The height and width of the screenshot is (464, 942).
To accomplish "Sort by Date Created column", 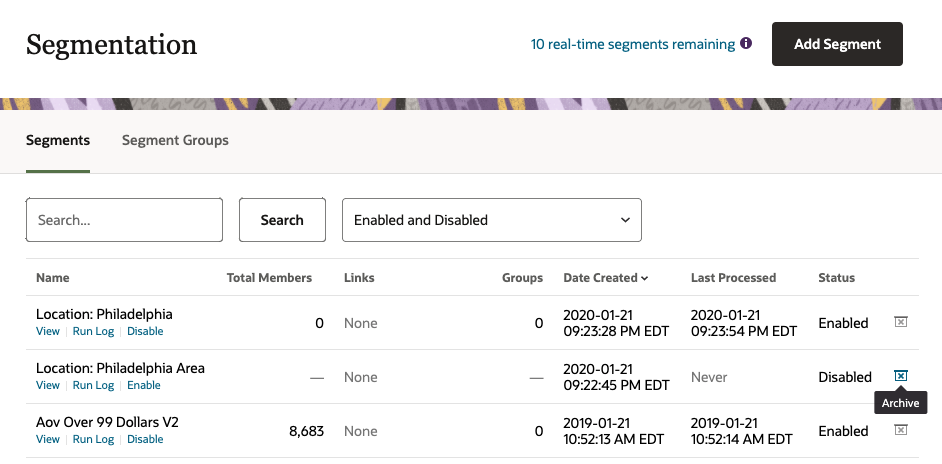I will (x=605, y=278).
